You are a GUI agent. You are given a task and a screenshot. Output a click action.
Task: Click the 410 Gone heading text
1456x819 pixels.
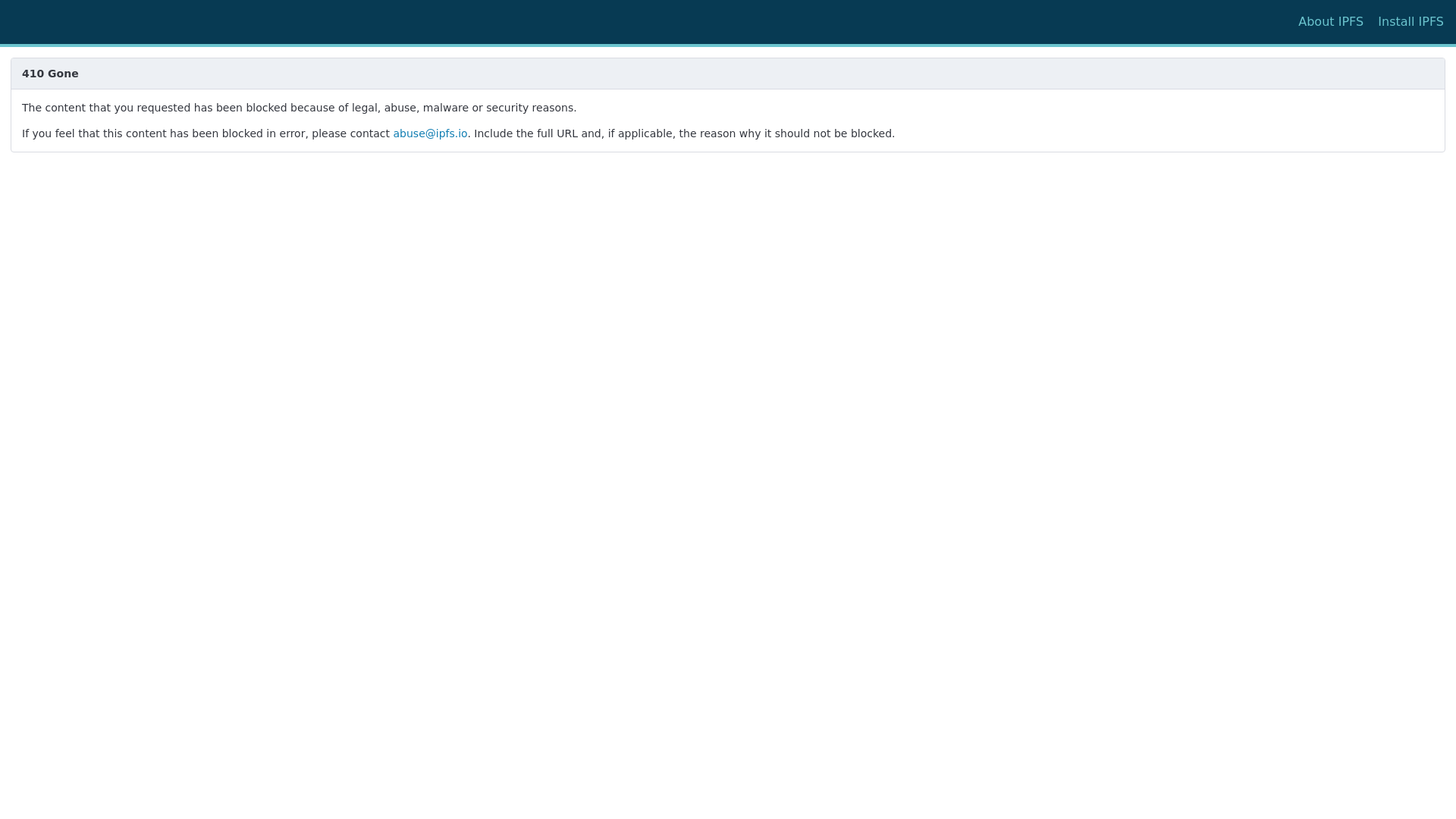pos(50,74)
